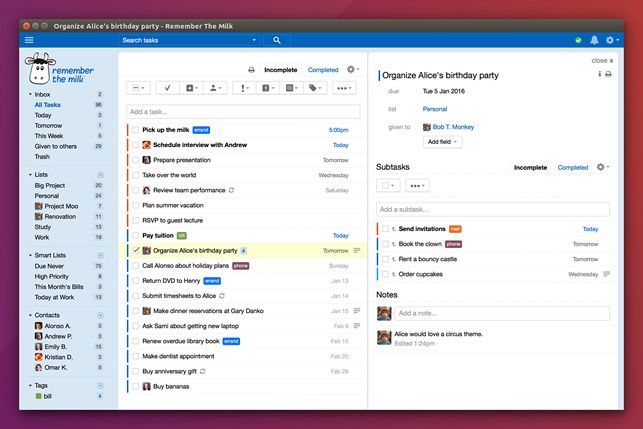Open the tag icon menu in toolbar
Image resolution: width=643 pixels, height=429 pixels.
[316, 88]
